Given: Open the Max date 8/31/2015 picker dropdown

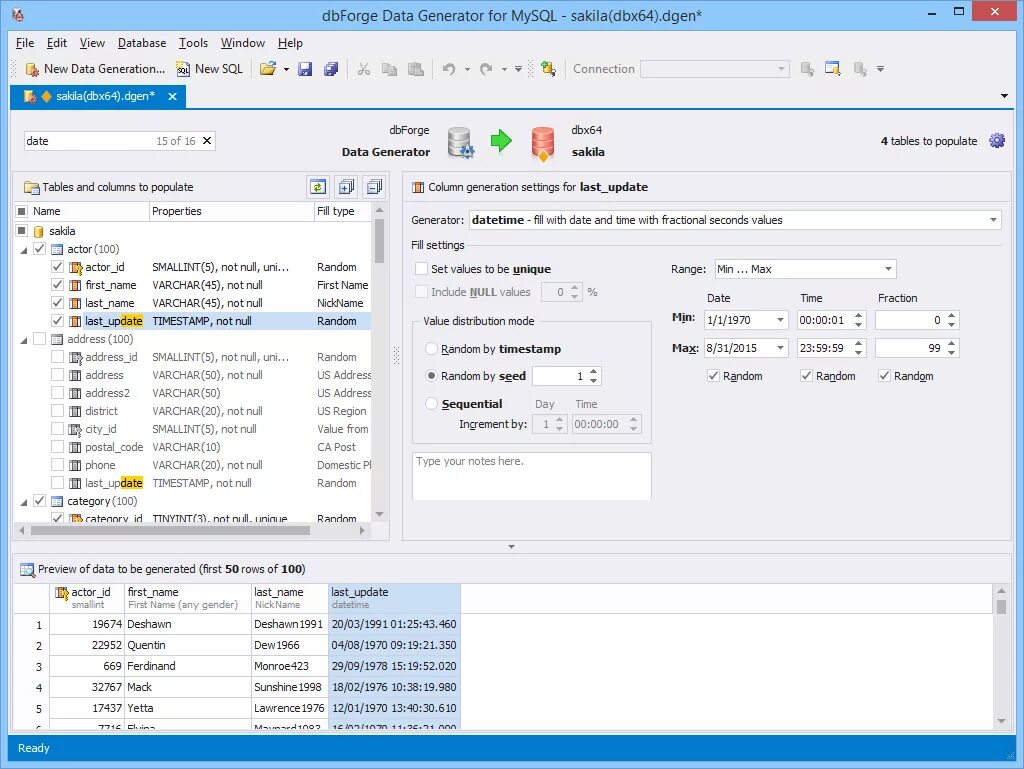Looking at the screenshot, I should (780, 348).
